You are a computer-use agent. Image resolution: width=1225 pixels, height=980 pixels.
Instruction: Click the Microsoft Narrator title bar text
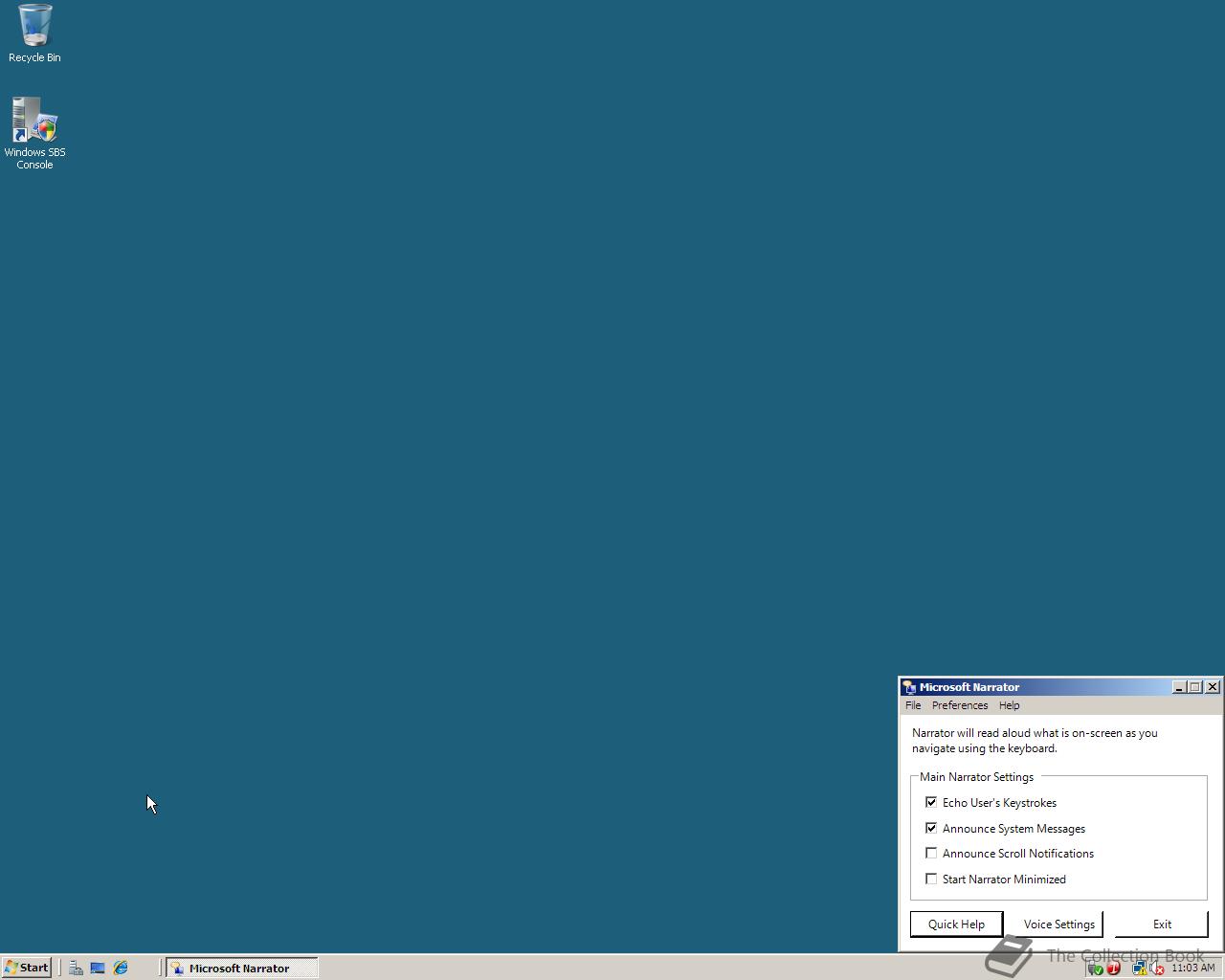click(x=969, y=687)
